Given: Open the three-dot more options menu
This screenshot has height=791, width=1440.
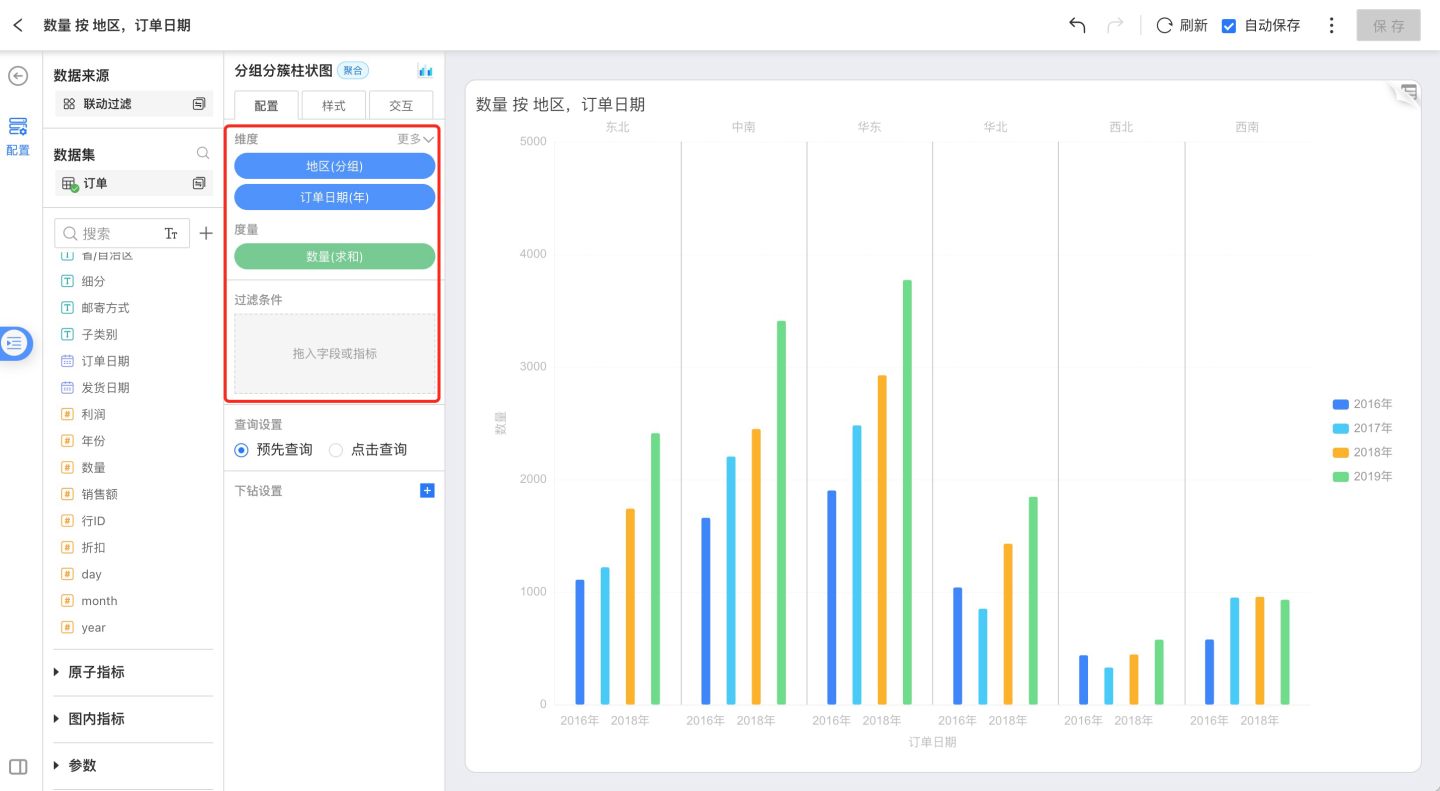Looking at the screenshot, I should [1331, 25].
